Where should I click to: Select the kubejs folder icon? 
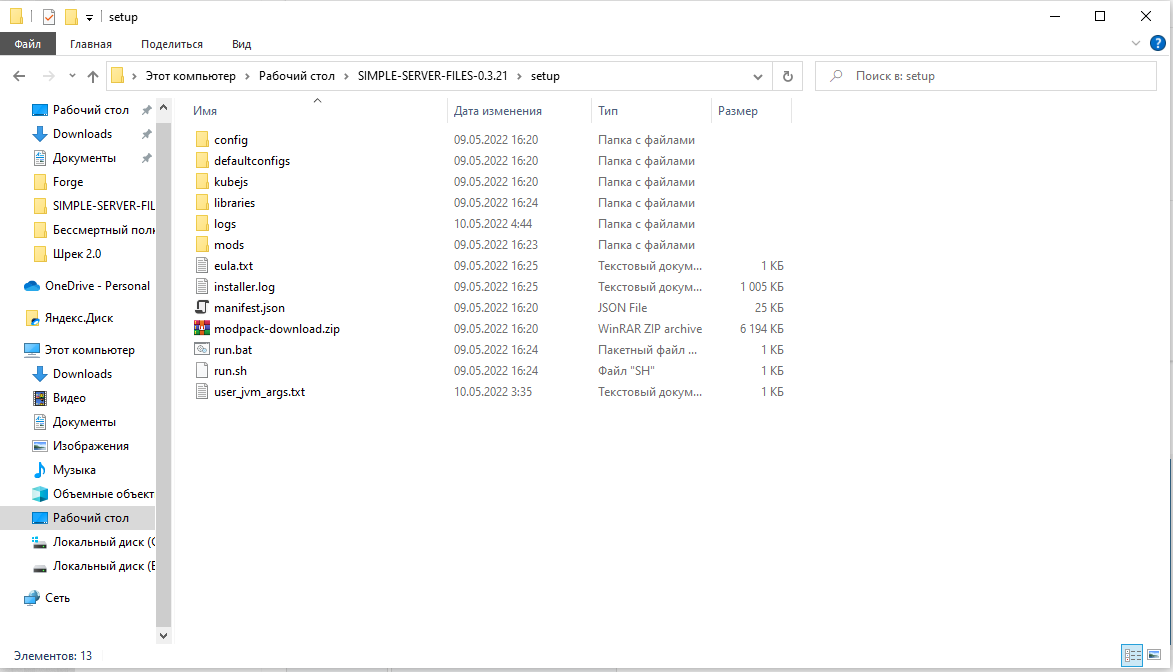(202, 181)
